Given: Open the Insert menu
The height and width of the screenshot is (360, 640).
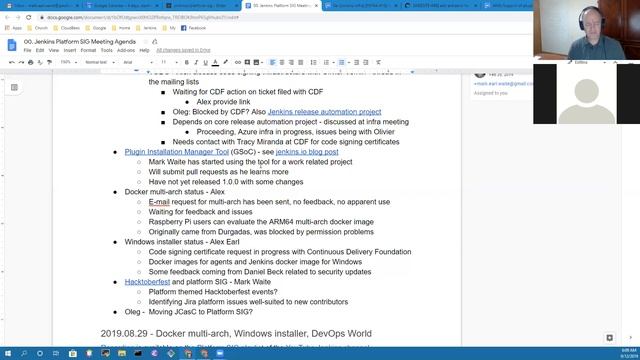Looking at the screenshot, I should [70, 50].
